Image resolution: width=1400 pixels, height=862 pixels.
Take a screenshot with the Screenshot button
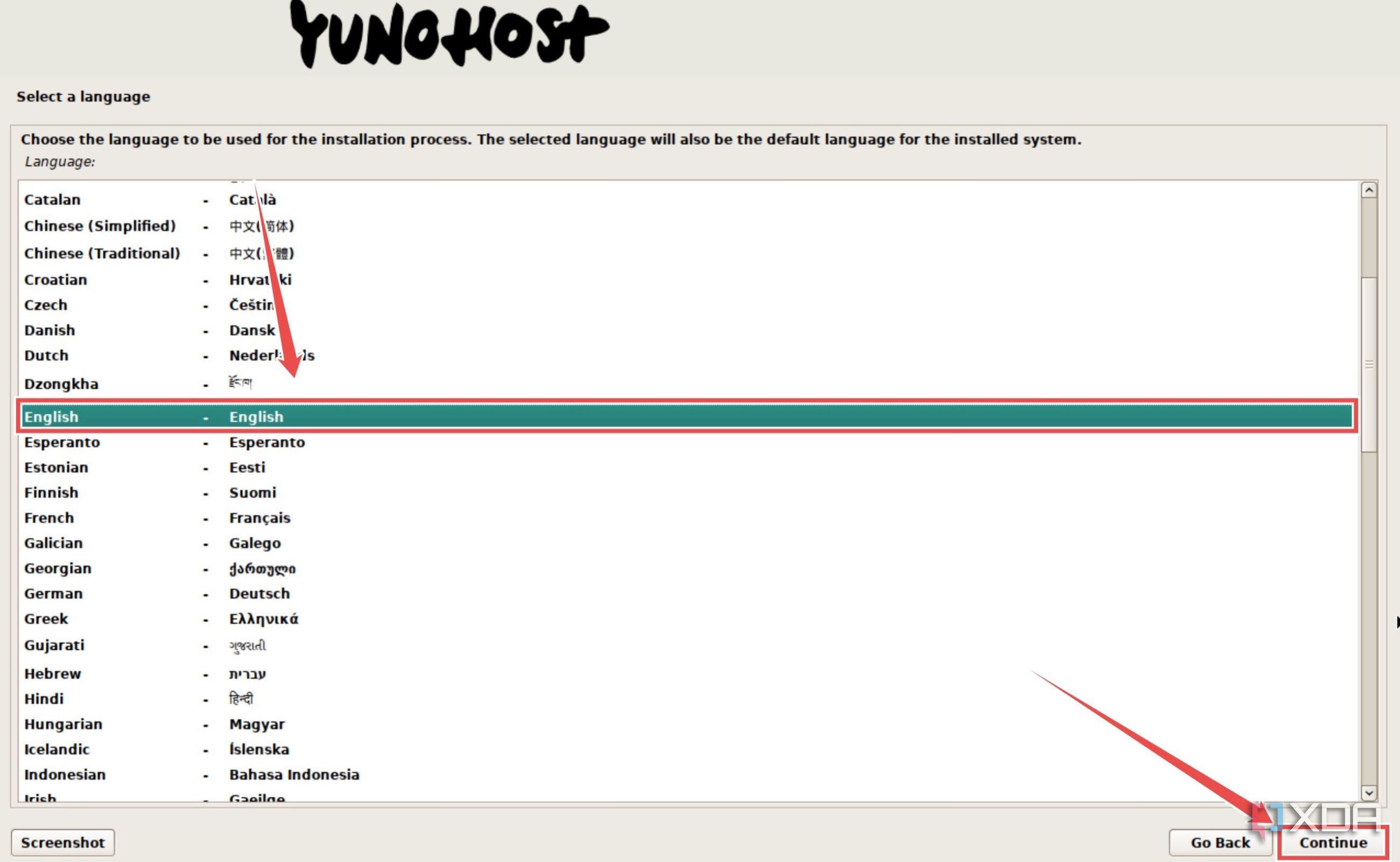tap(63, 842)
